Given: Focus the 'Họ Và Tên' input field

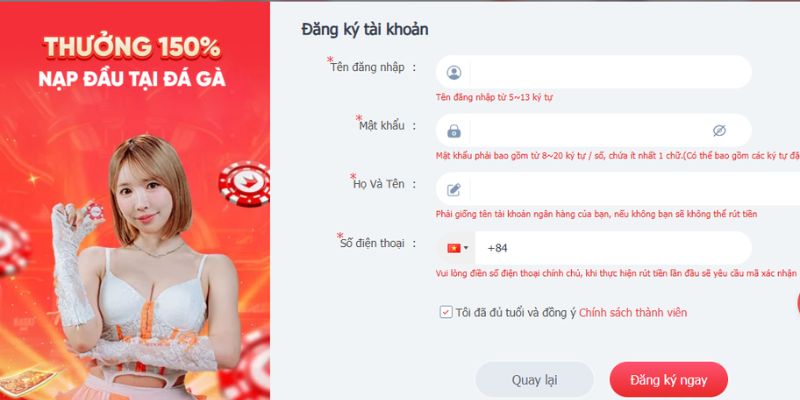Looking at the screenshot, I should point(618,189).
